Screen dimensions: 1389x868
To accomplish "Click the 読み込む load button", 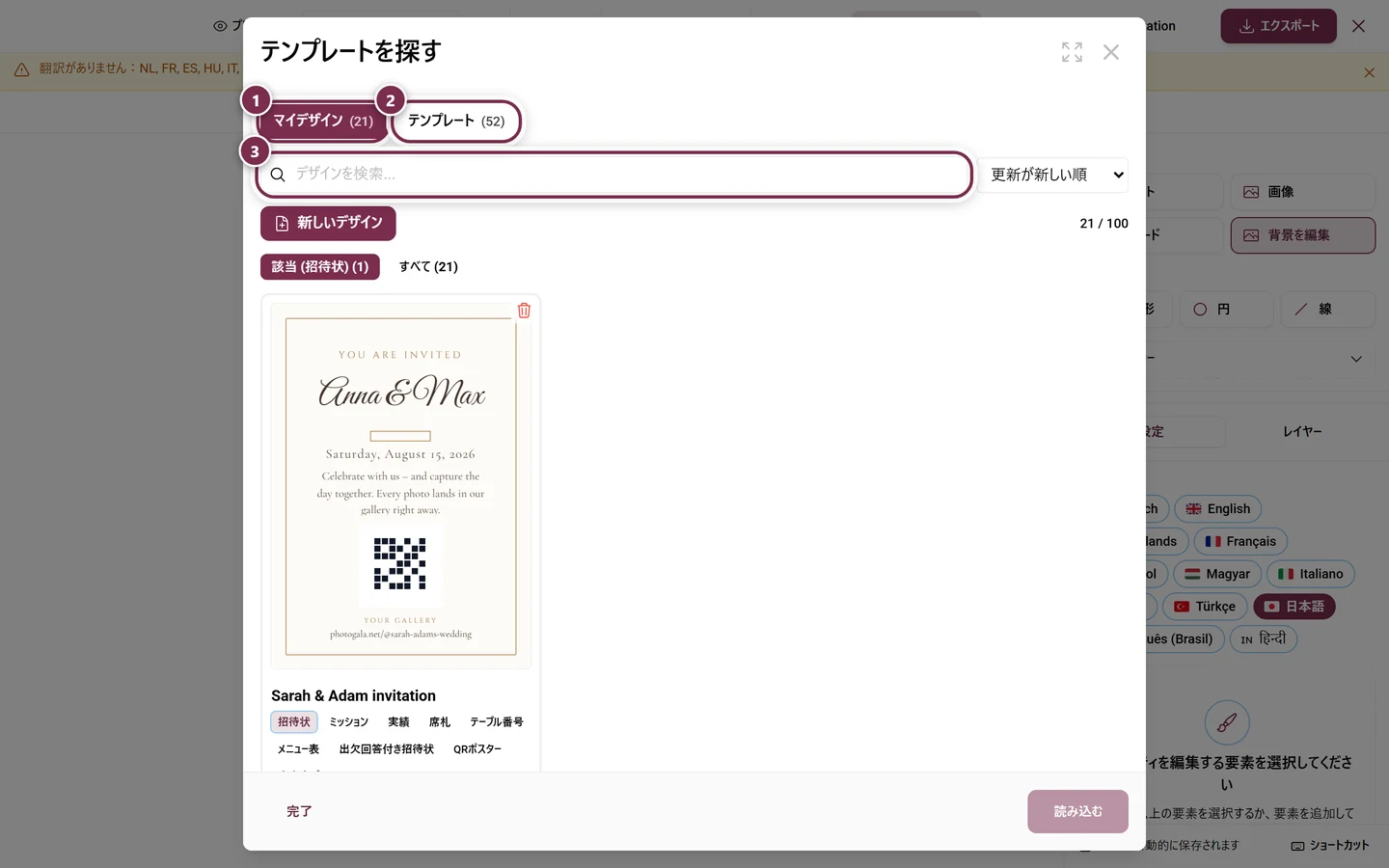I will click(1077, 812).
